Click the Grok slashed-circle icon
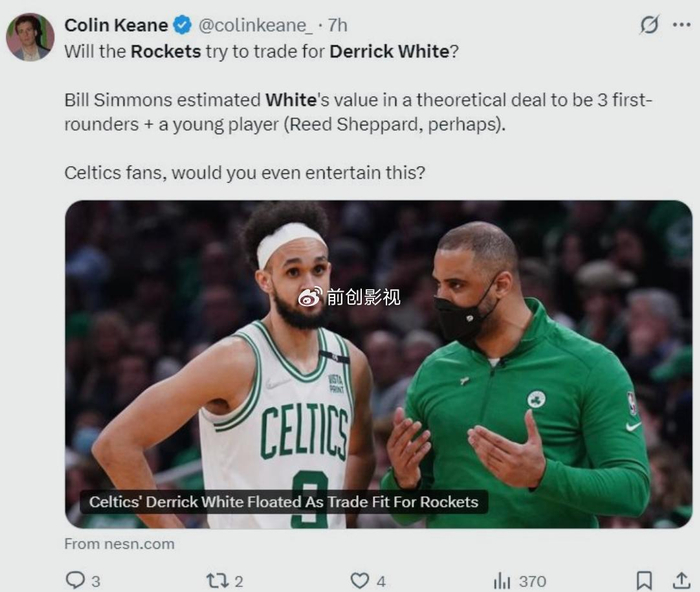Image resolution: width=700 pixels, height=592 pixels. (x=649, y=25)
